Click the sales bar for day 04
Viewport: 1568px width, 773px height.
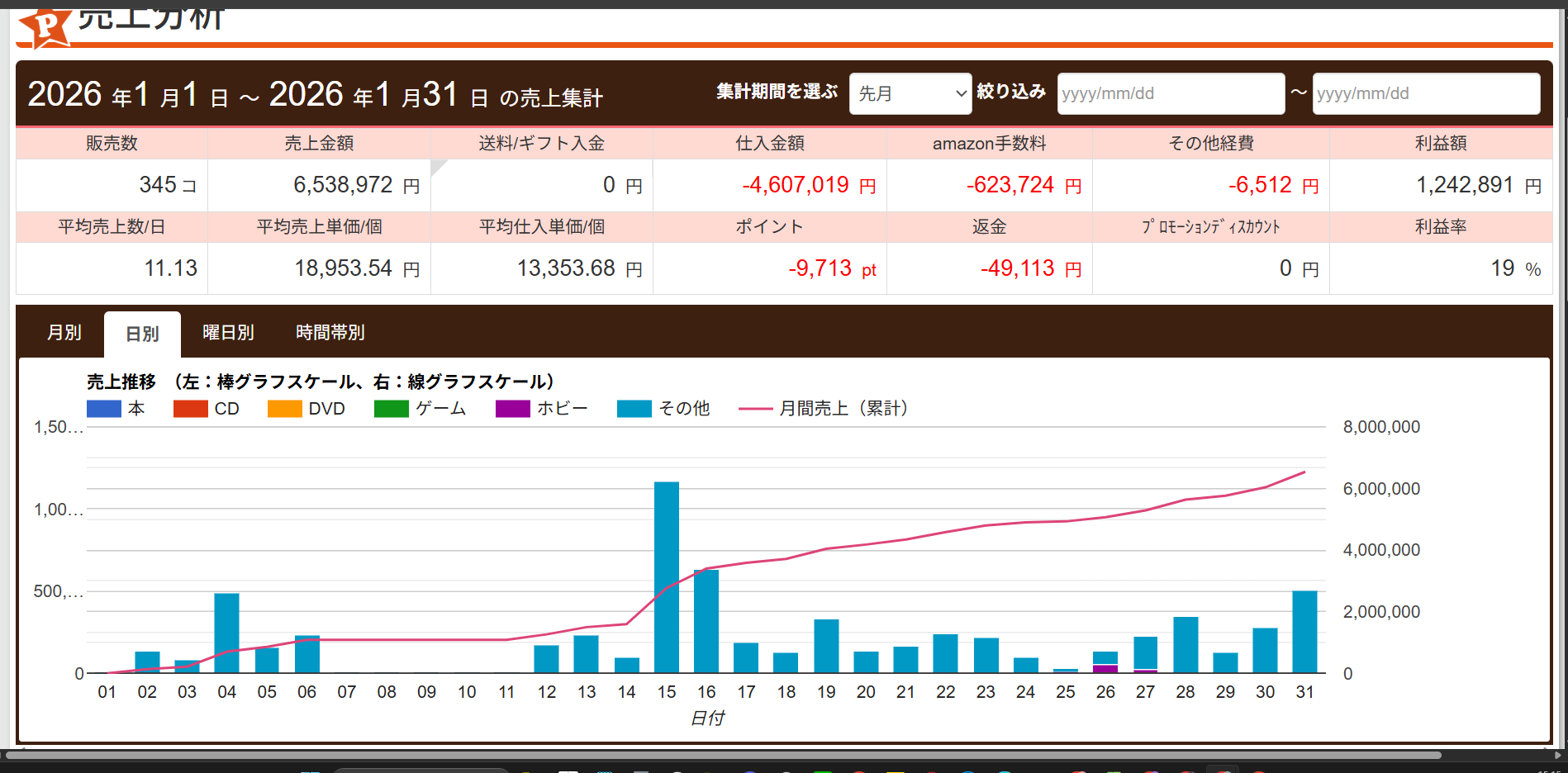(226, 633)
